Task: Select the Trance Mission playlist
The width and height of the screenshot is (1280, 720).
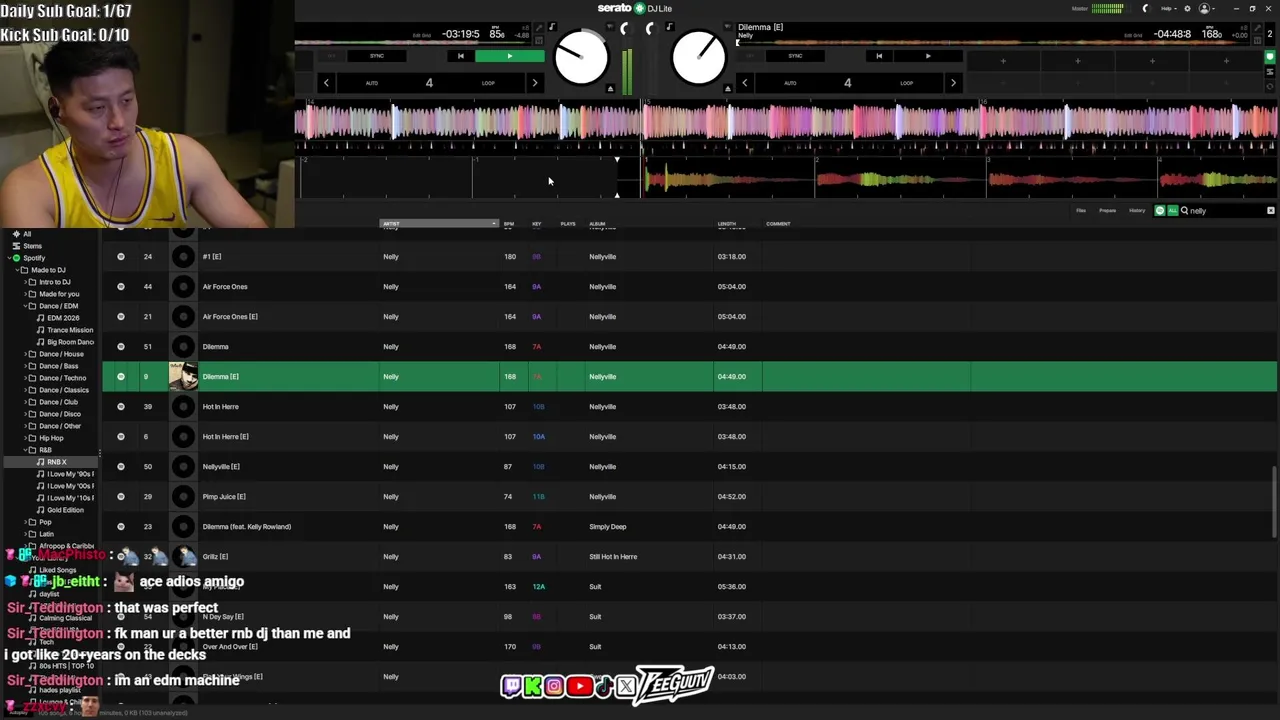Action: pyautogui.click(x=70, y=330)
